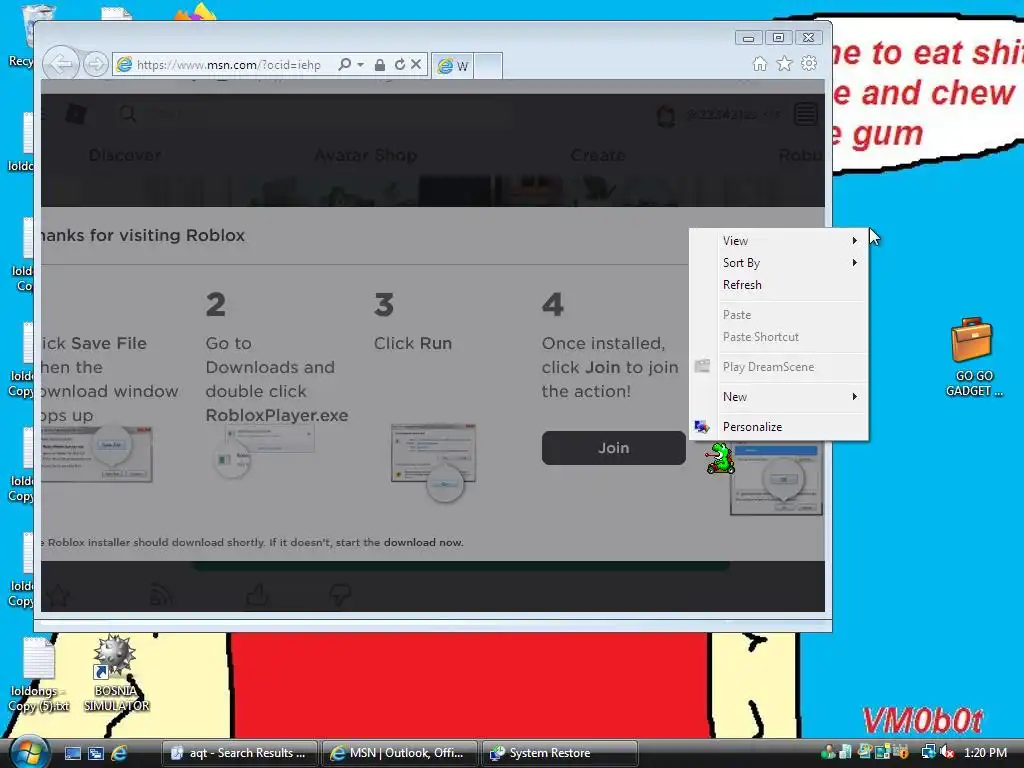Select loldongs - Copy (5).txt desktop file
Screen dimensions: 1024x768
[39, 675]
